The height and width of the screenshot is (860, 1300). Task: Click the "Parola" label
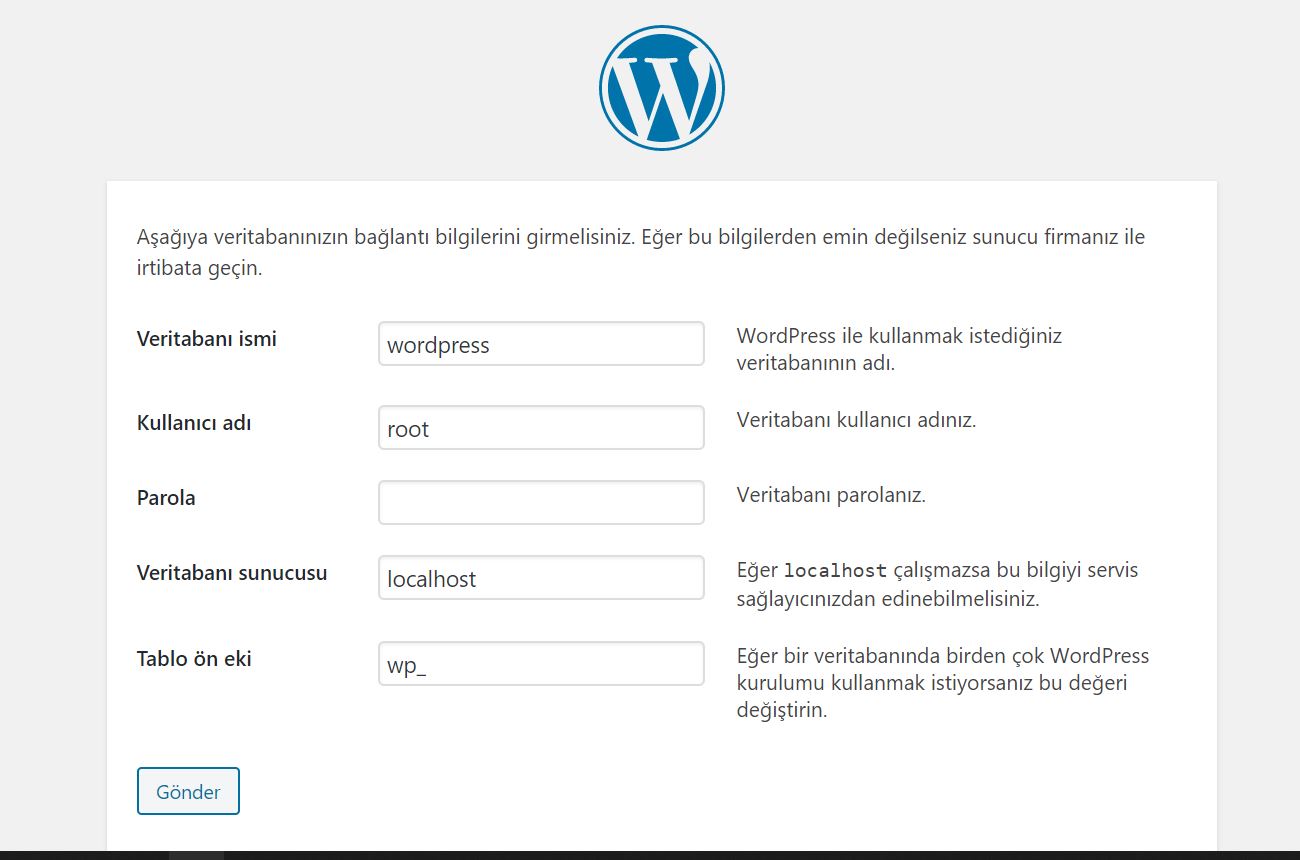(x=166, y=498)
